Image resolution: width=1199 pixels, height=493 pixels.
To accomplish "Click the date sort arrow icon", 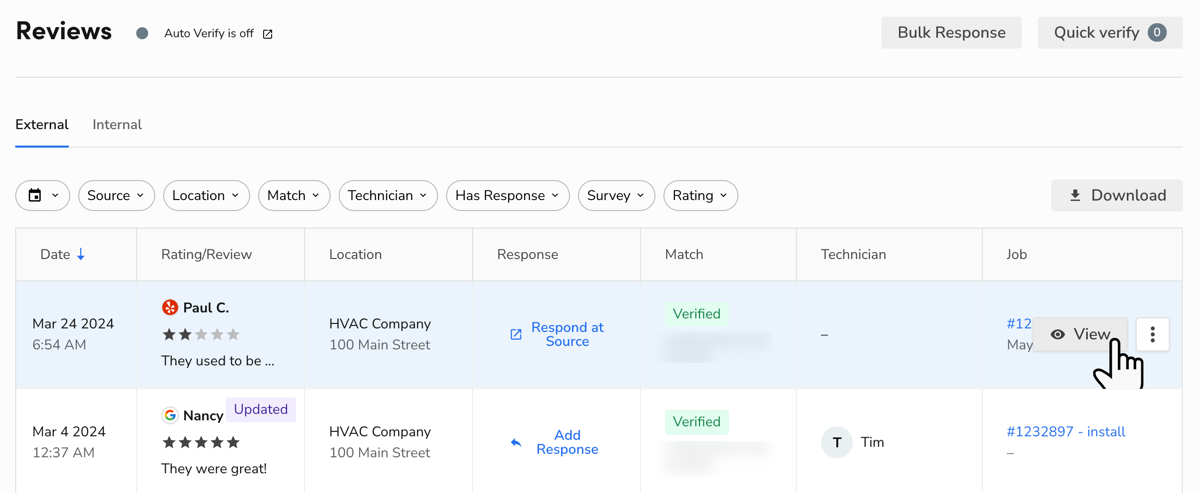I will point(81,255).
